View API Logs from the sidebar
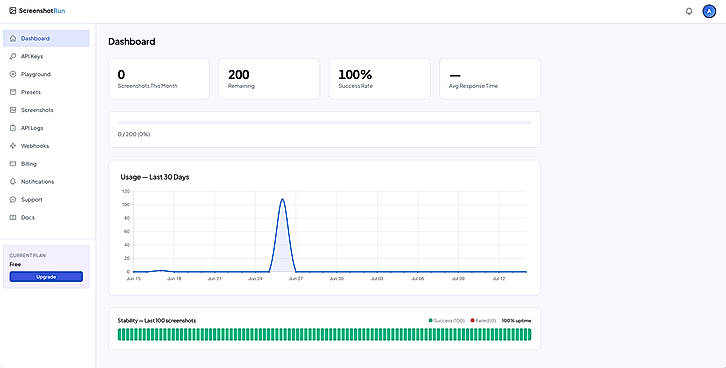Image resolution: width=726 pixels, height=368 pixels. (46, 128)
